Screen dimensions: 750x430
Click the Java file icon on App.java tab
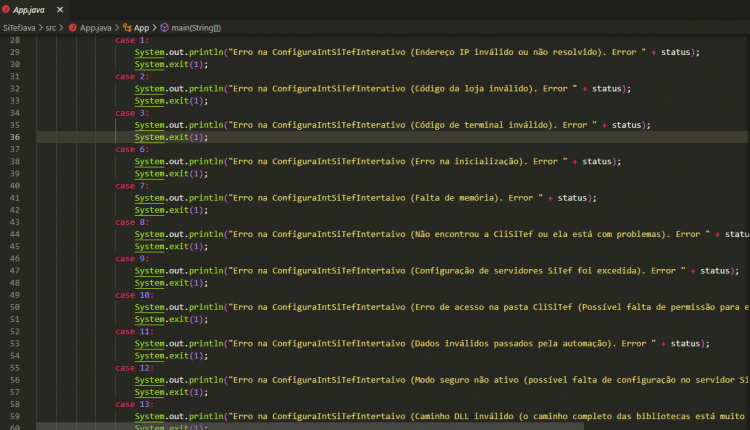6,9
